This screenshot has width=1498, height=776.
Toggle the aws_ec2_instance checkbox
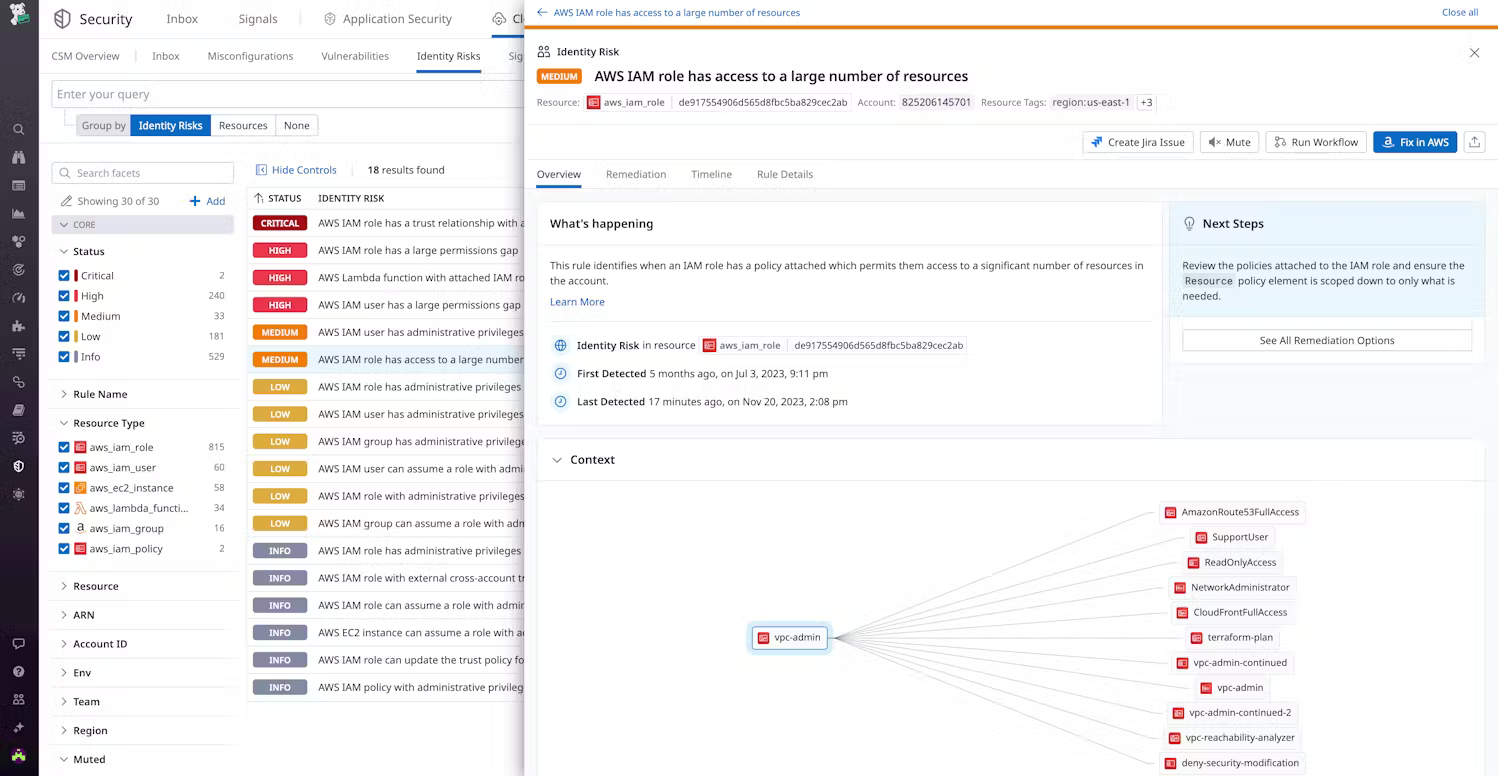pyautogui.click(x=64, y=488)
